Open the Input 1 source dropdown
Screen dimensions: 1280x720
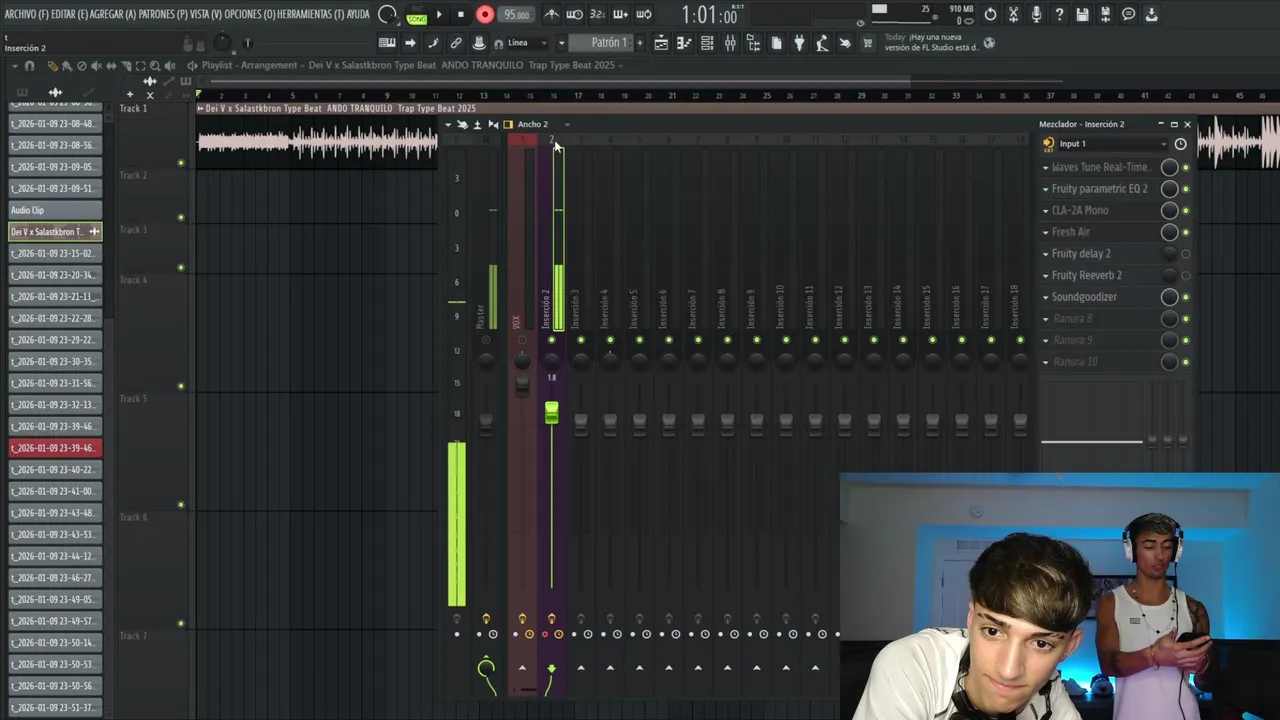coord(1113,144)
